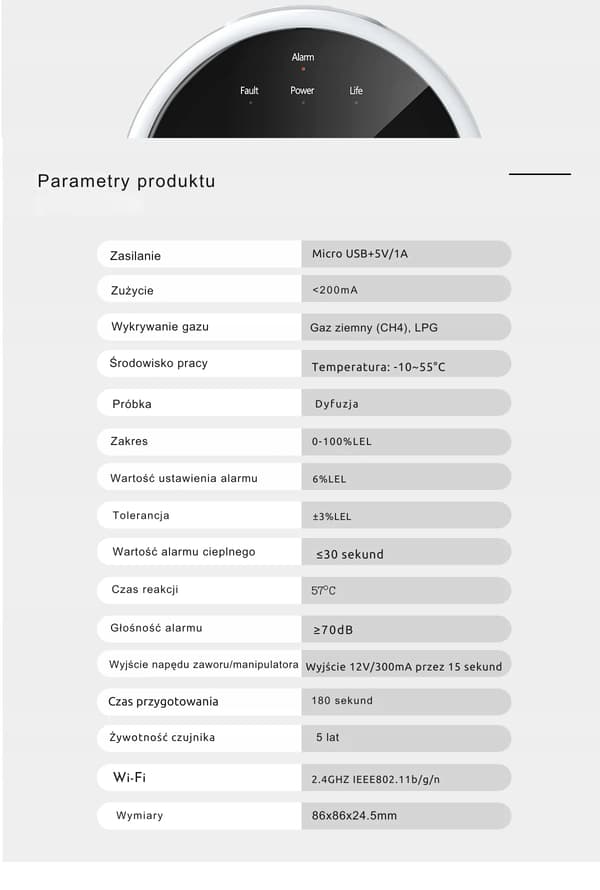Click the 180 sekund value
This screenshot has height=890, width=600.
[x=342, y=700]
